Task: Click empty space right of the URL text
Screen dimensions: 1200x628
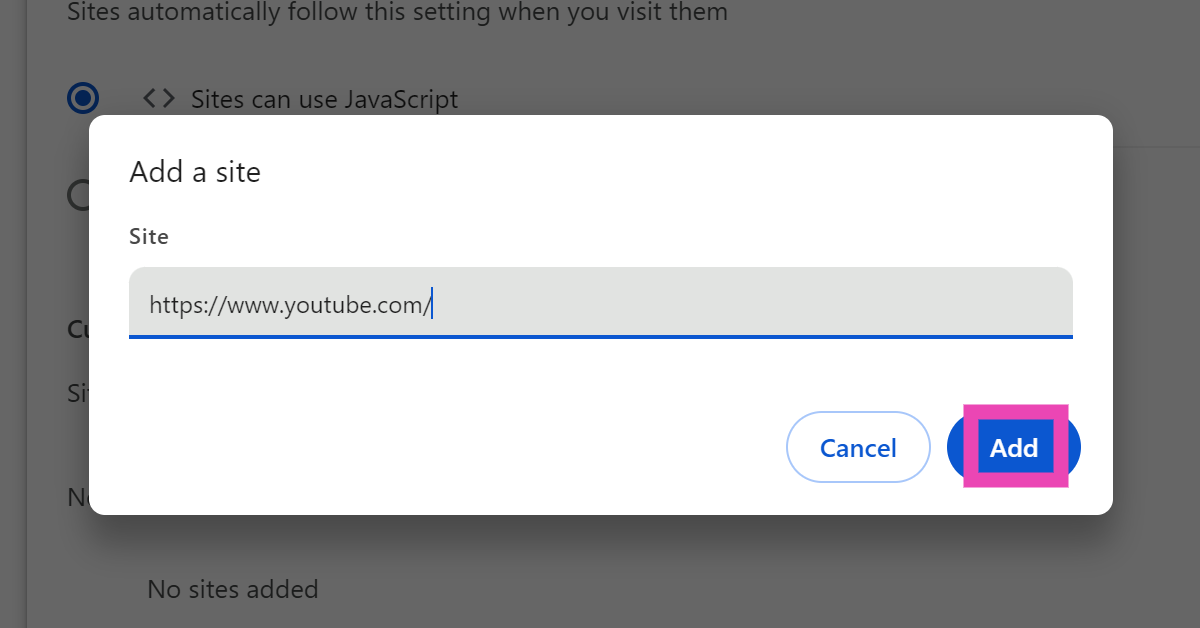Action: point(750,303)
